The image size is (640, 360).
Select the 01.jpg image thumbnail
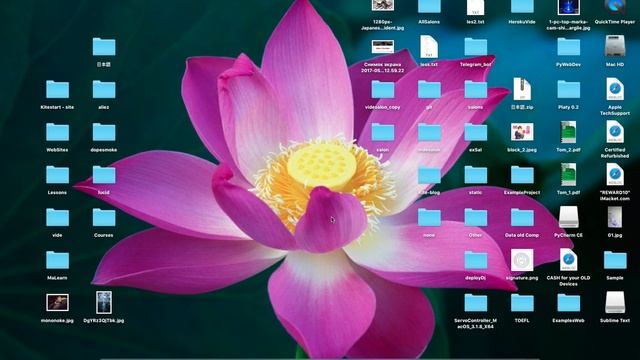(615, 217)
